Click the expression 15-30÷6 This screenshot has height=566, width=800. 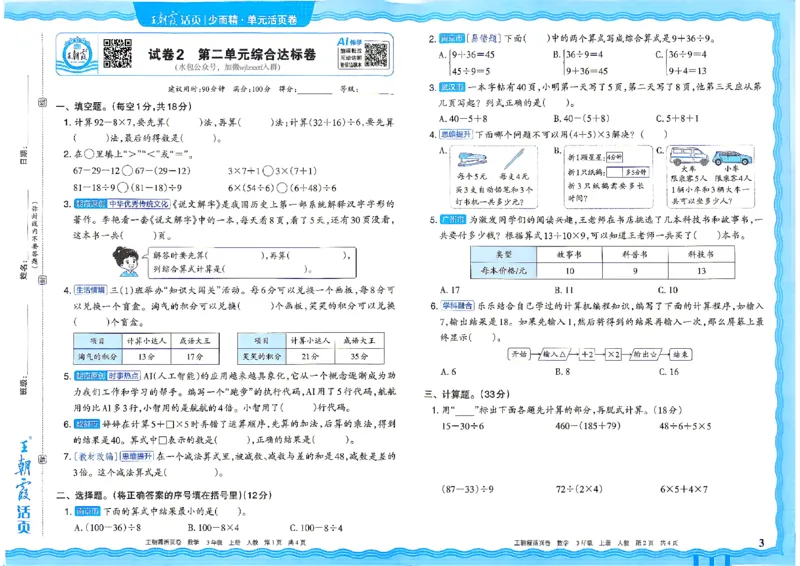pyautogui.click(x=463, y=426)
